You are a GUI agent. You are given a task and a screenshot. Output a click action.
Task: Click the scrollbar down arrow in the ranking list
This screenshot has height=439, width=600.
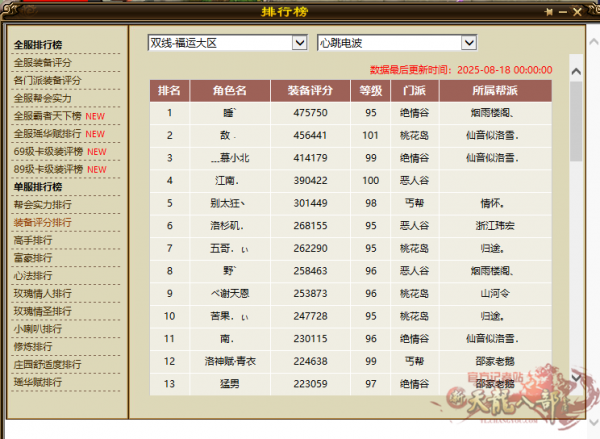(576, 377)
